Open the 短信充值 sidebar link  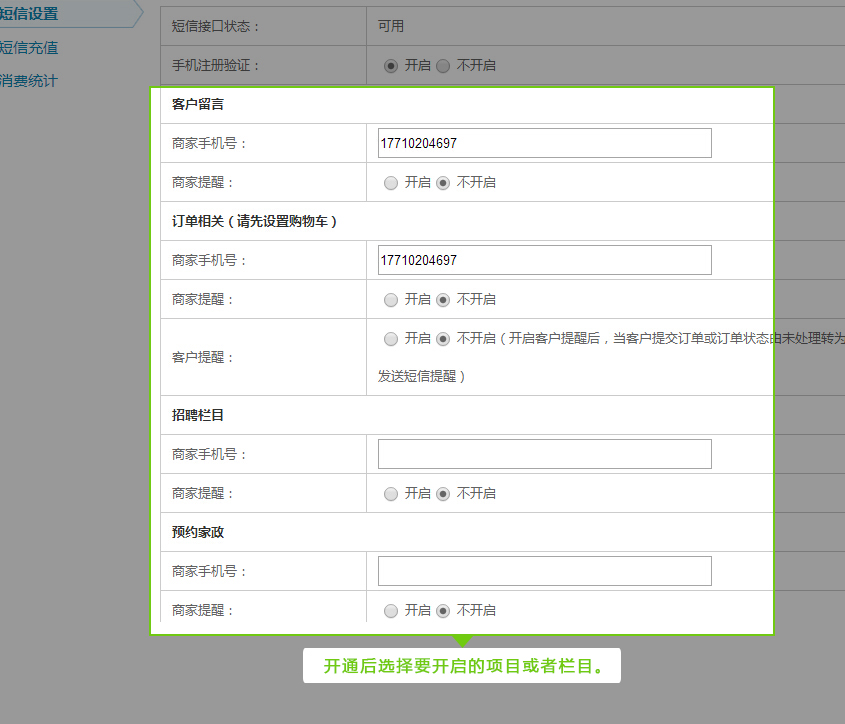(x=29, y=47)
